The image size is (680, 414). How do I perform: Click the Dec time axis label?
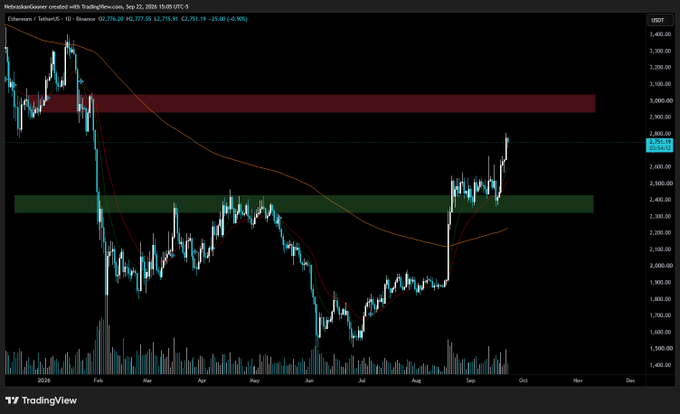[x=630, y=380]
